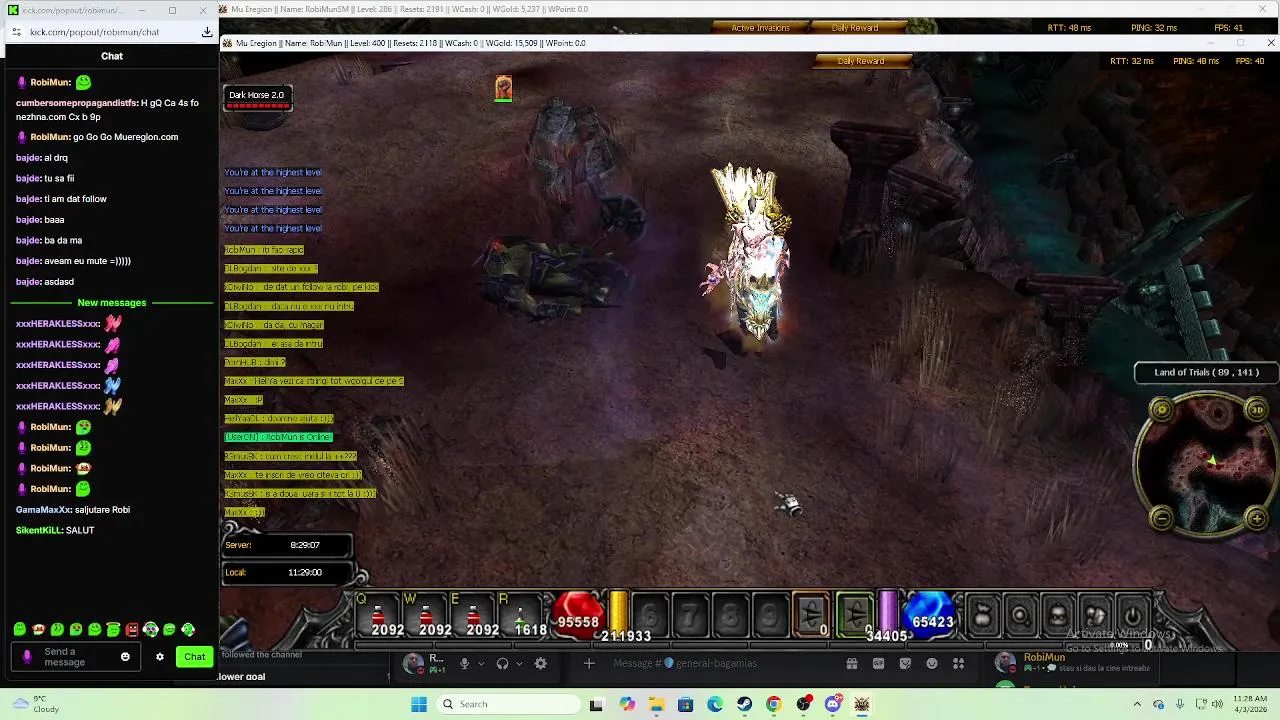Expand Discord headphone output options arrow
Image resolution: width=1280 pixels, height=720 pixels.
[518, 663]
